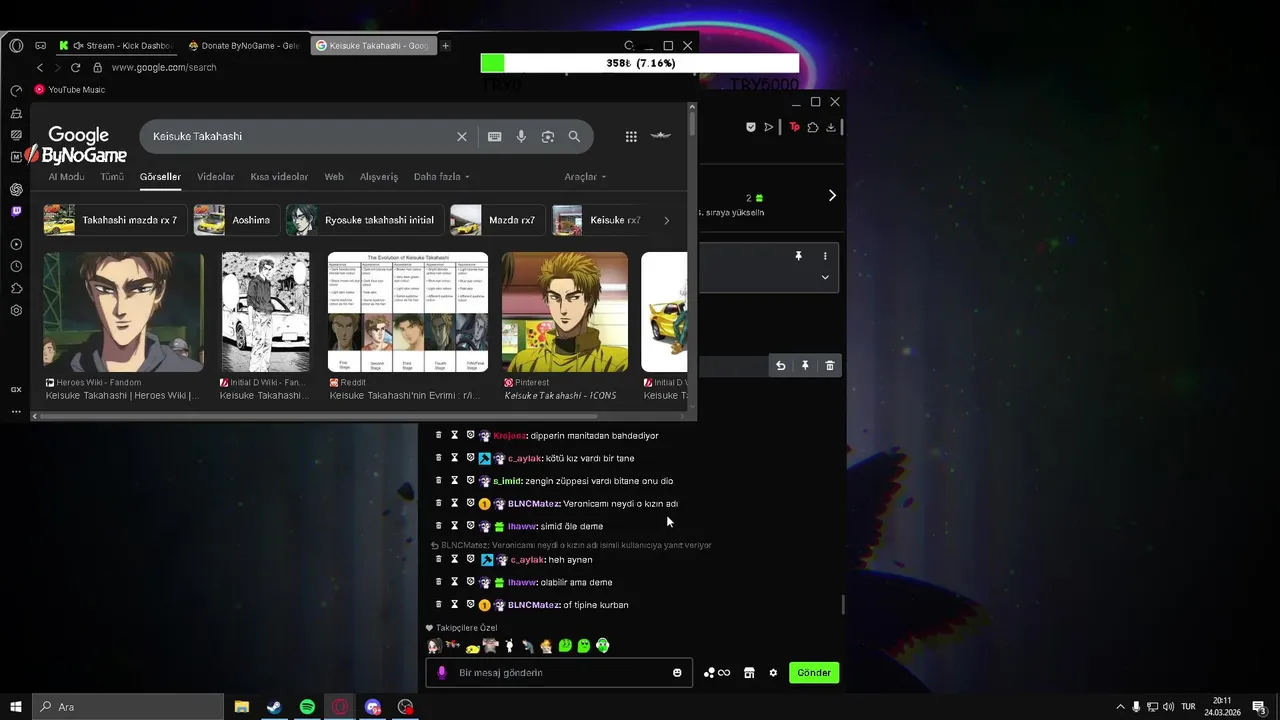Open ChatGPT from the browser sidebar
The image size is (1280, 720).
click(16, 189)
